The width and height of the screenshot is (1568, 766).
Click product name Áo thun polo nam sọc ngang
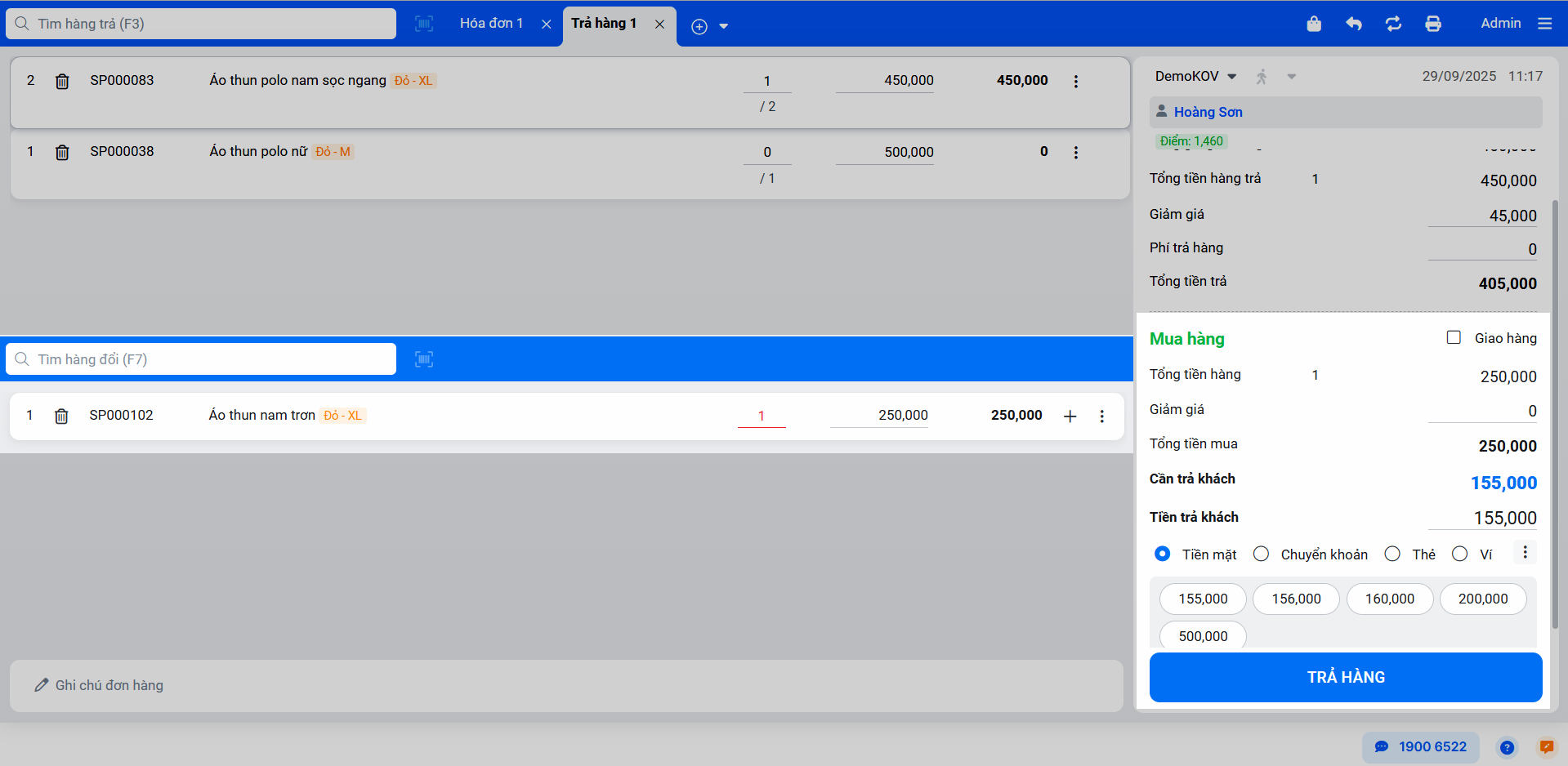pyautogui.click(x=297, y=80)
